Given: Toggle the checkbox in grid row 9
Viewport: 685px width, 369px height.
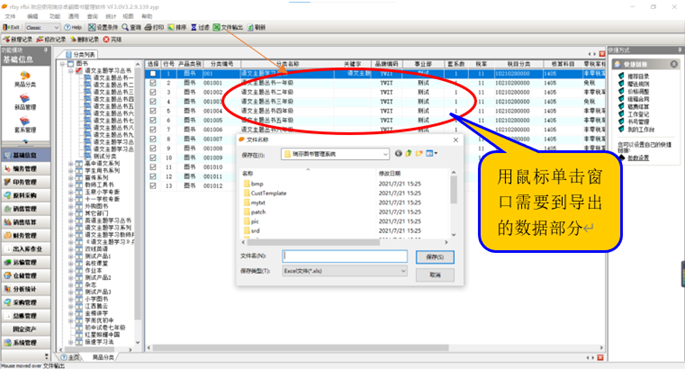Looking at the screenshot, I should [x=153, y=148].
